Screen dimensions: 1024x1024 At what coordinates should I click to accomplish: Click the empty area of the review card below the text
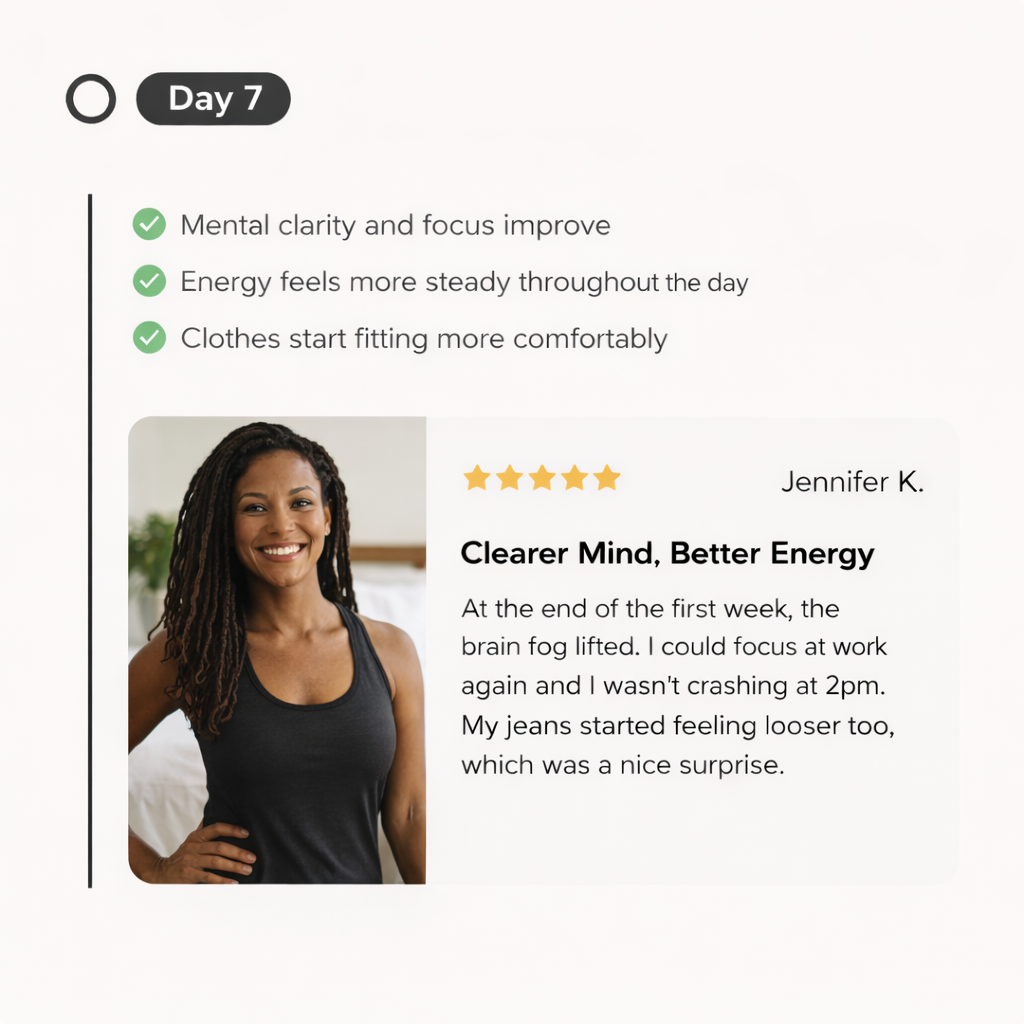point(692,833)
